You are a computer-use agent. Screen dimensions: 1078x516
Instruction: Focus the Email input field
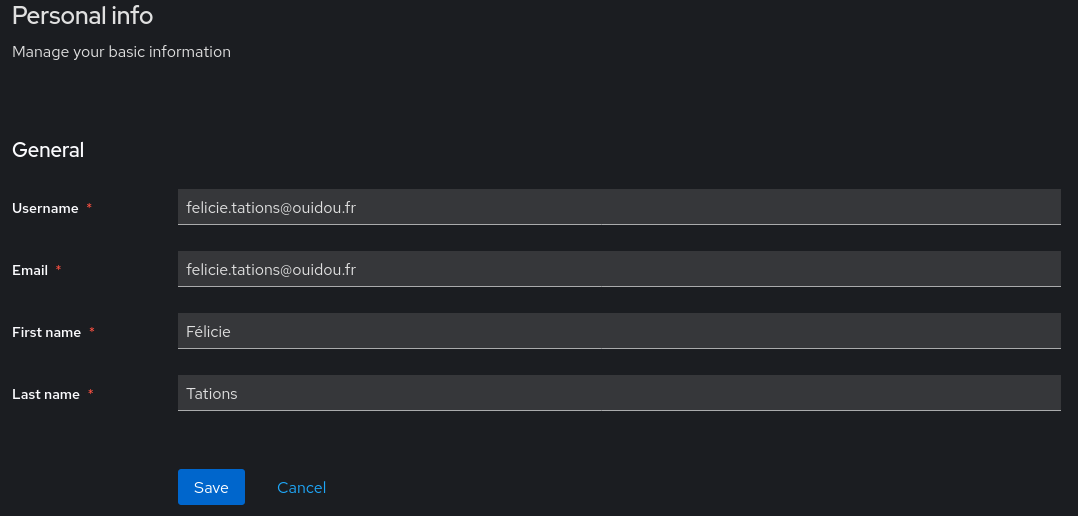(618, 269)
